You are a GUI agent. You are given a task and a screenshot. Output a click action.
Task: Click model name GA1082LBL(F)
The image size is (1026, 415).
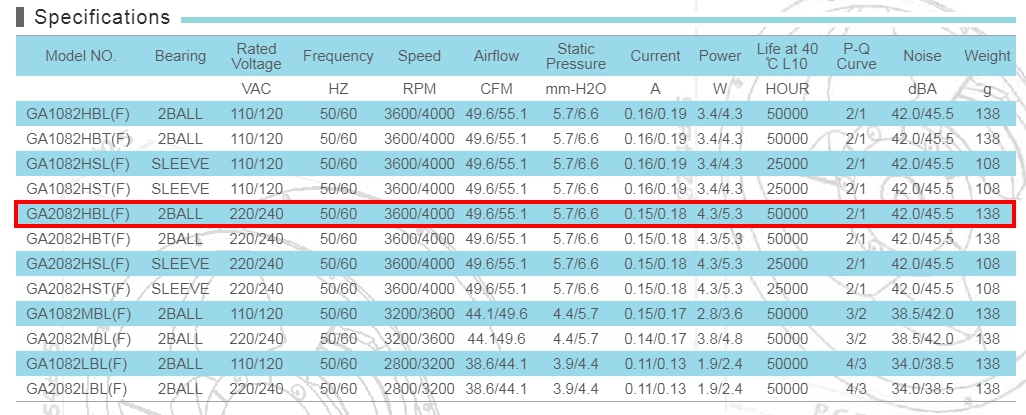pos(77,363)
